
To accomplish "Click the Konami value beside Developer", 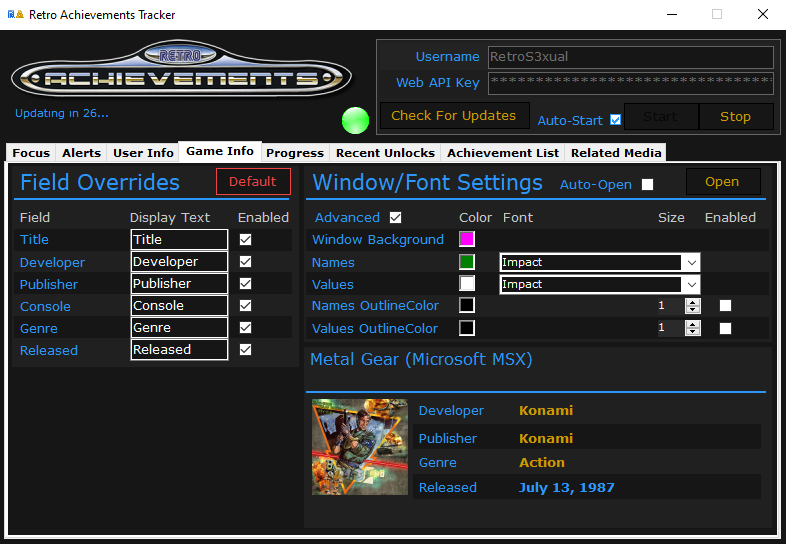I will (x=546, y=411).
